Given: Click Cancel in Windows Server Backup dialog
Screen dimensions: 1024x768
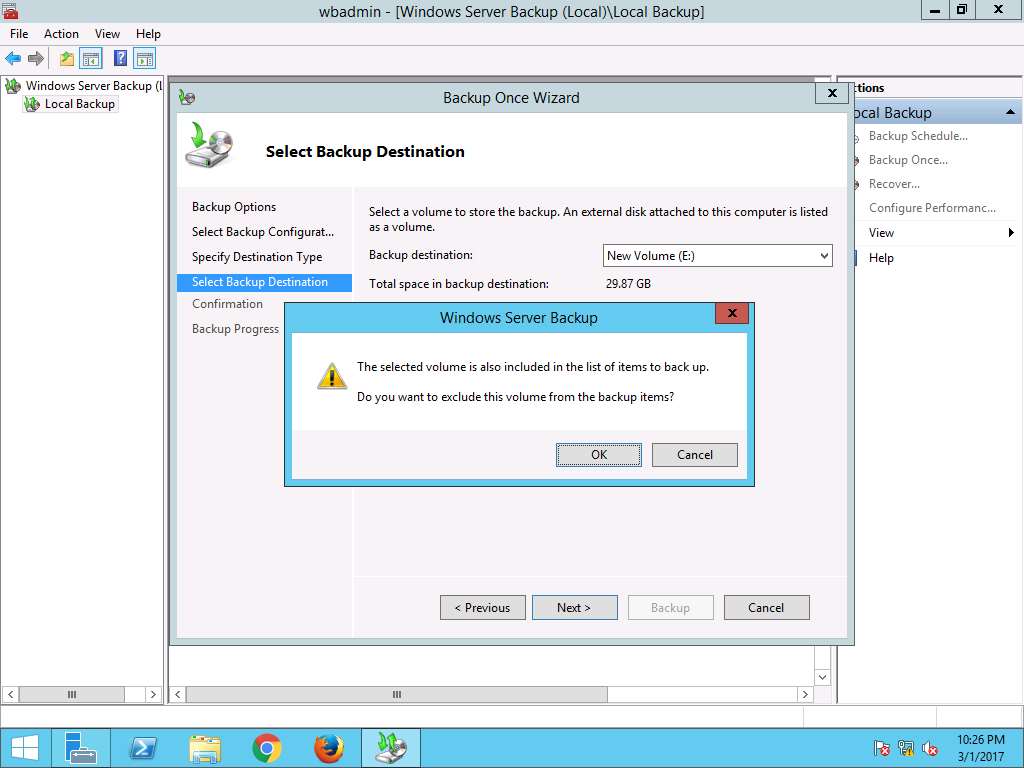Looking at the screenshot, I should 695,455.
